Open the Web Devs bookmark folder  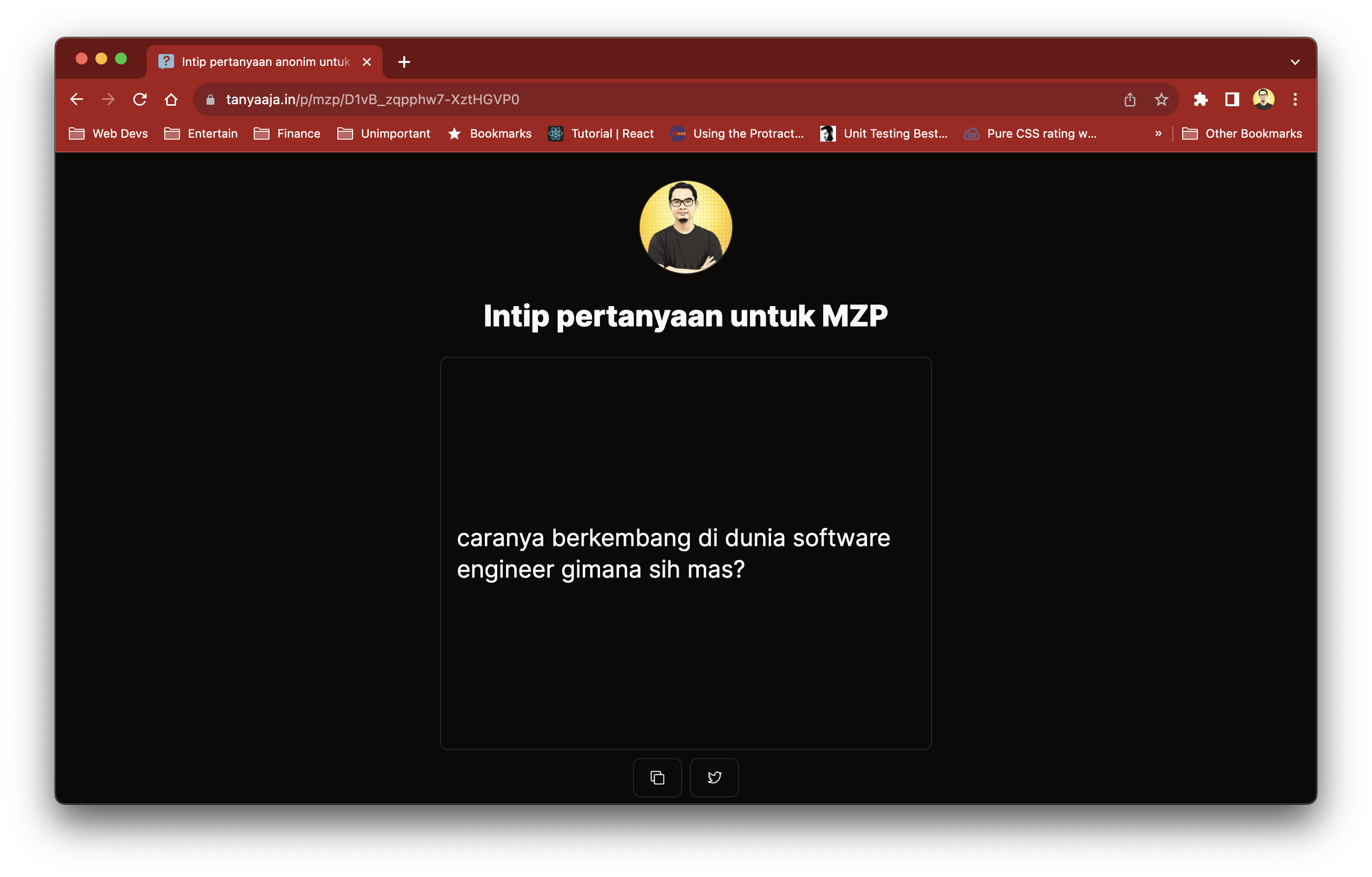tap(108, 133)
